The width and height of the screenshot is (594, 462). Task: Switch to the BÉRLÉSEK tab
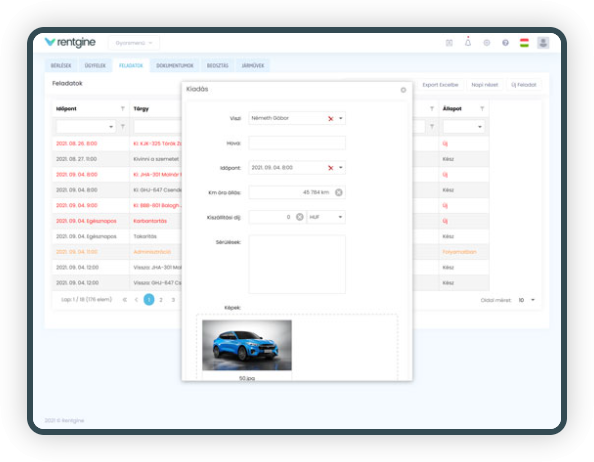coord(61,66)
